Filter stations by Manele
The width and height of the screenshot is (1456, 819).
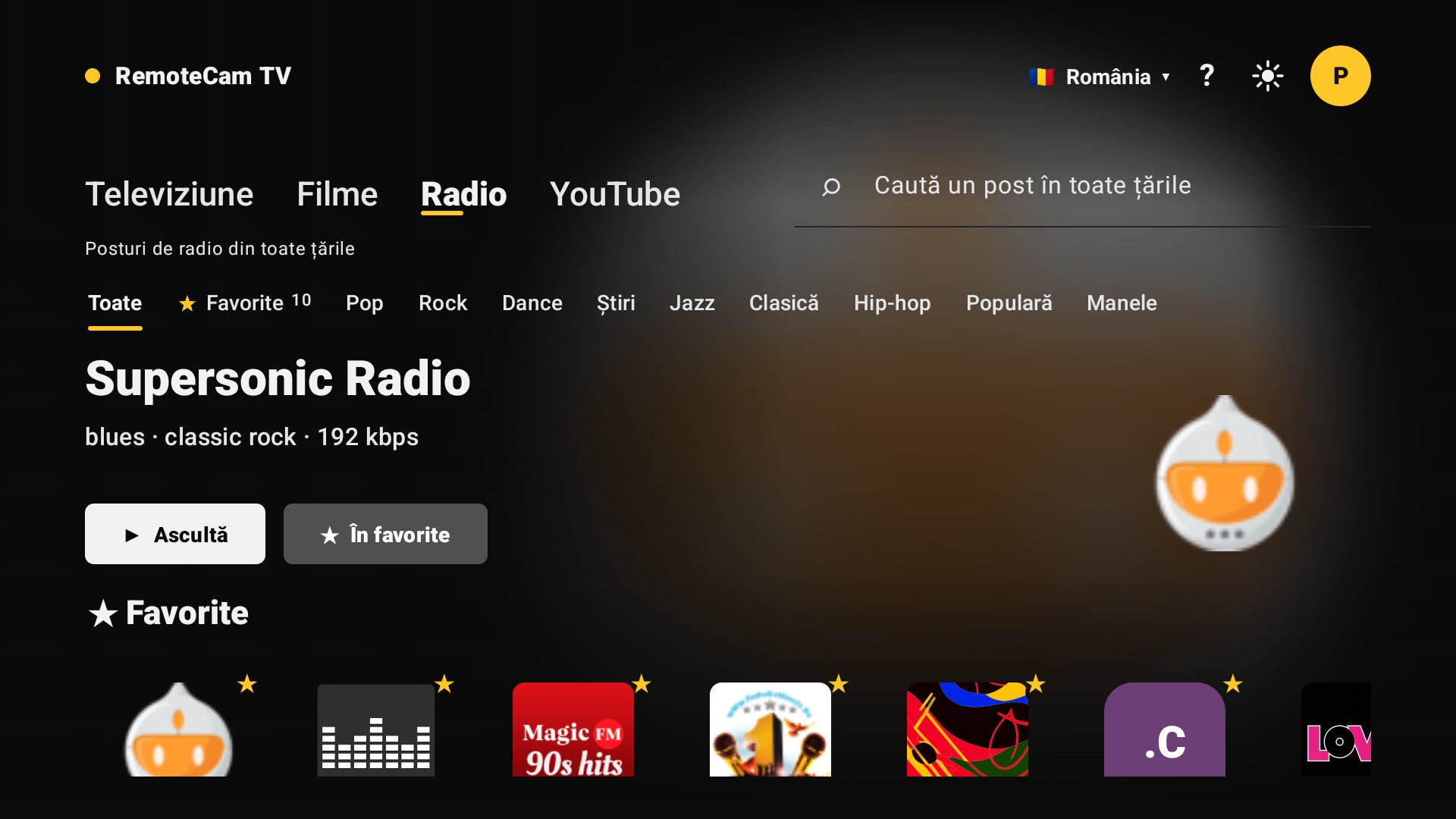(1122, 303)
